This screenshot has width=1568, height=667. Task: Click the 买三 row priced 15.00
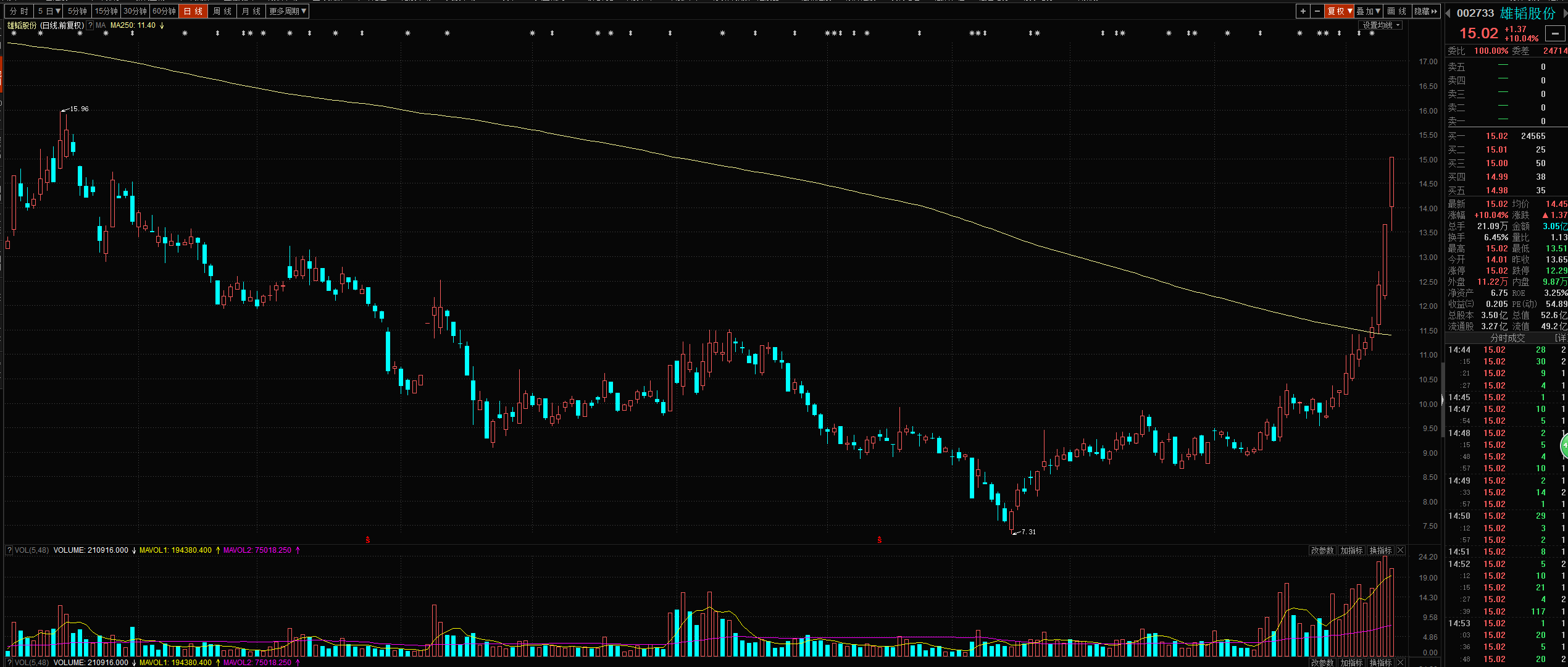pyautogui.click(x=1506, y=163)
